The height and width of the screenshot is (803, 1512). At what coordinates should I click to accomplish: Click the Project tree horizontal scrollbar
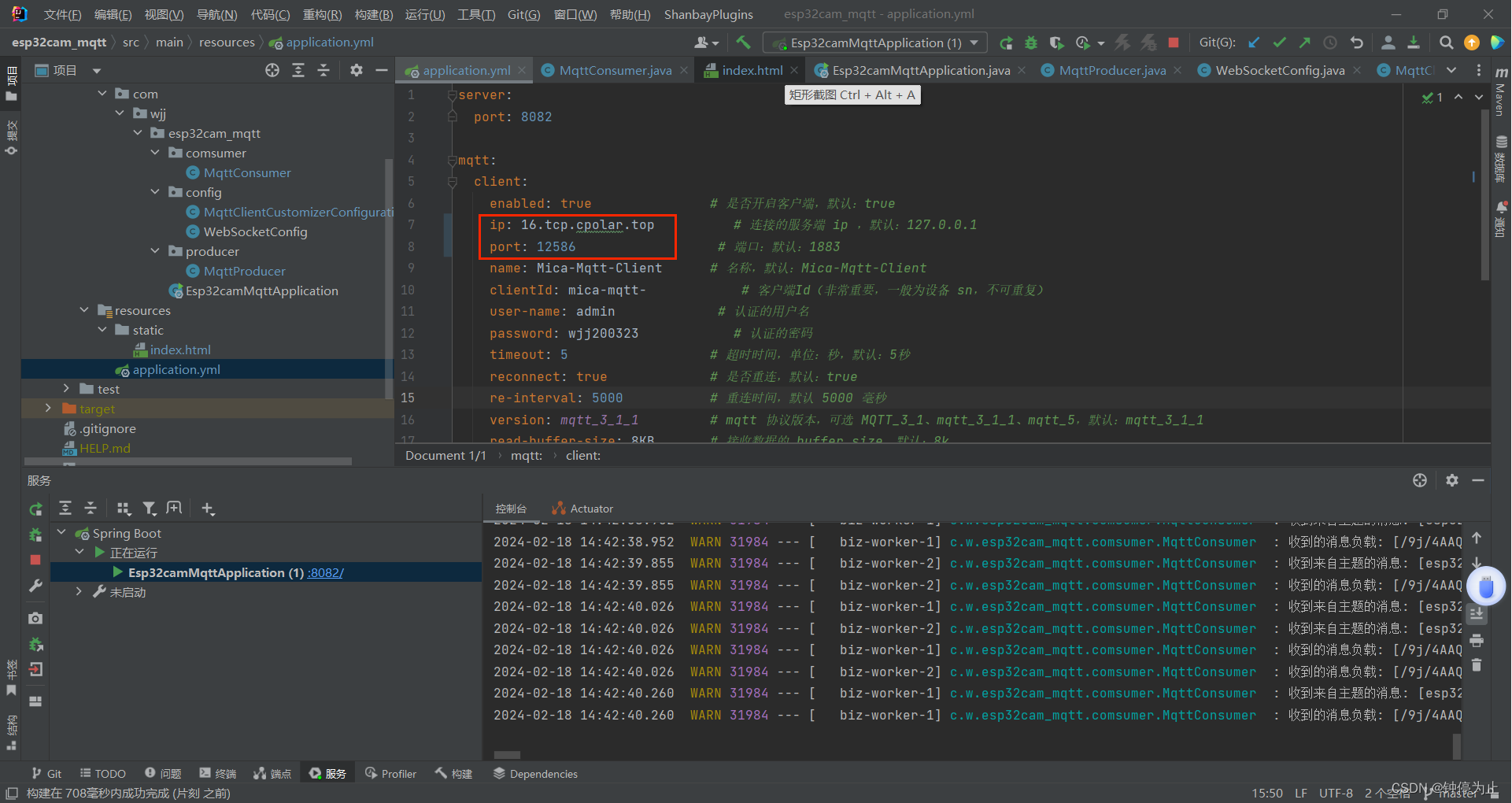[187, 461]
